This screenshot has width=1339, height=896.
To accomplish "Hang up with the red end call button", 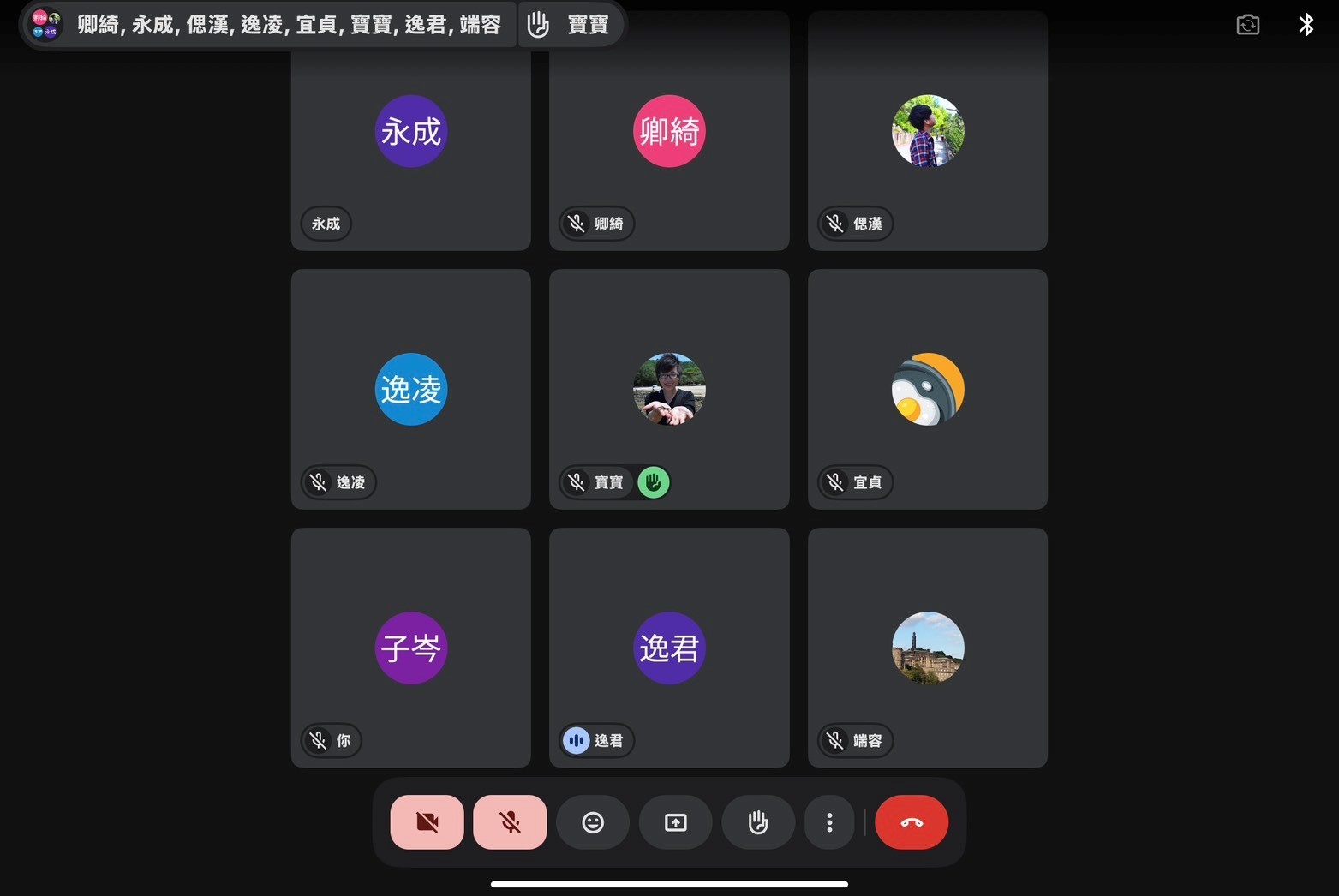I will coord(912,822).
